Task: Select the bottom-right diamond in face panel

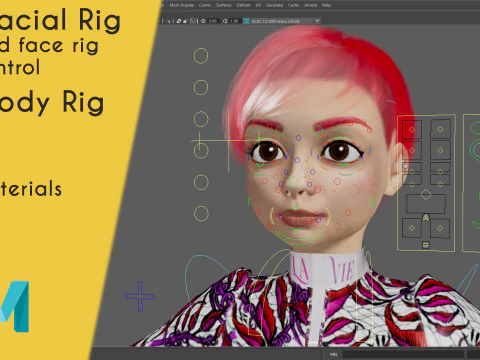Action: [440, 228]
